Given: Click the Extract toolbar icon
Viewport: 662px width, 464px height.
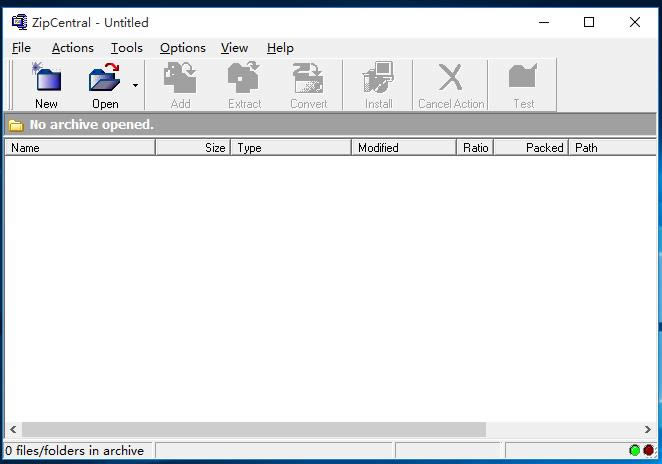Looking at the screenshot, I should (x=244, y=77).
